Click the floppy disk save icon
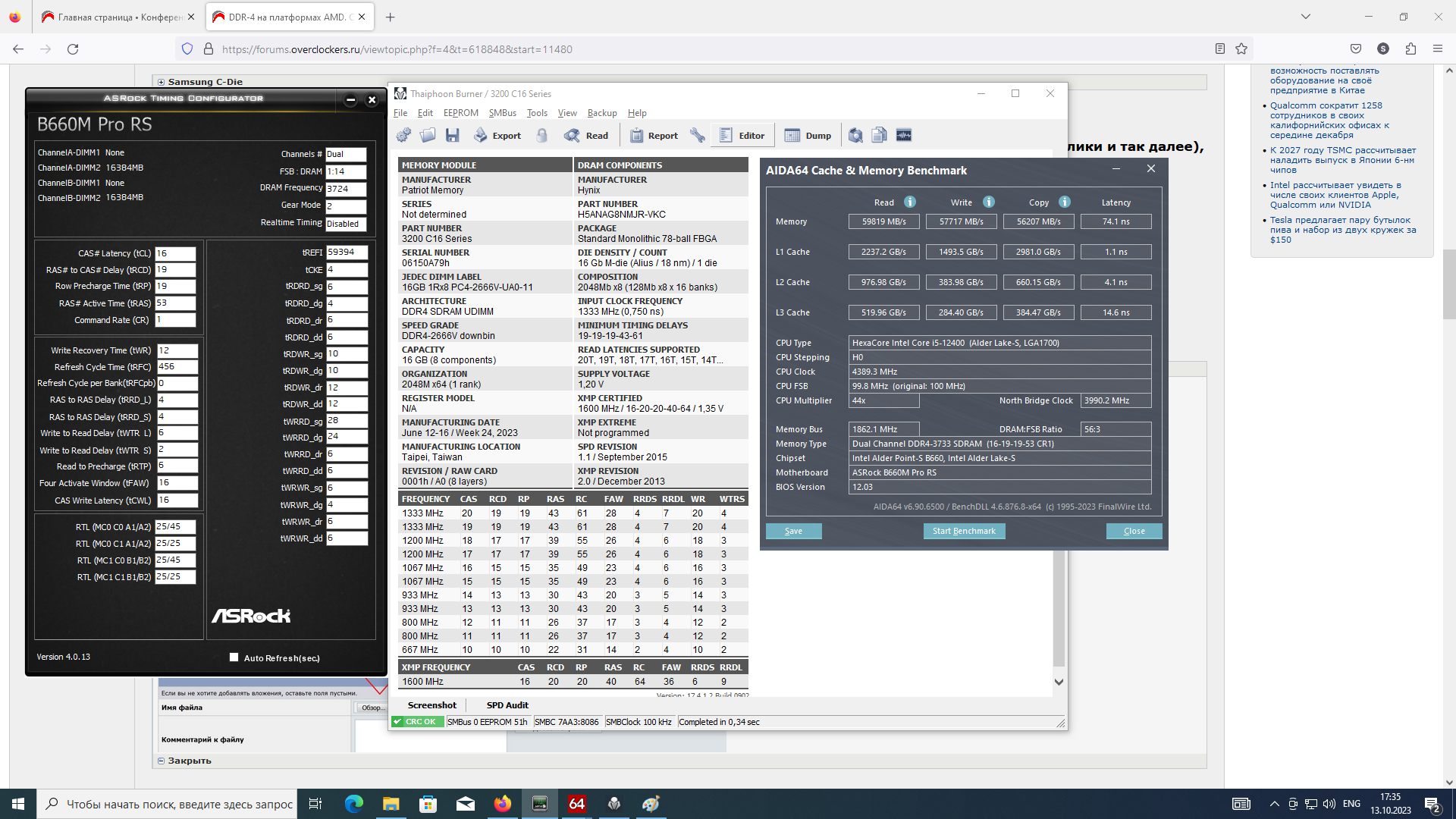Screen dimensions: 1456x819 [x=453, y=135]
